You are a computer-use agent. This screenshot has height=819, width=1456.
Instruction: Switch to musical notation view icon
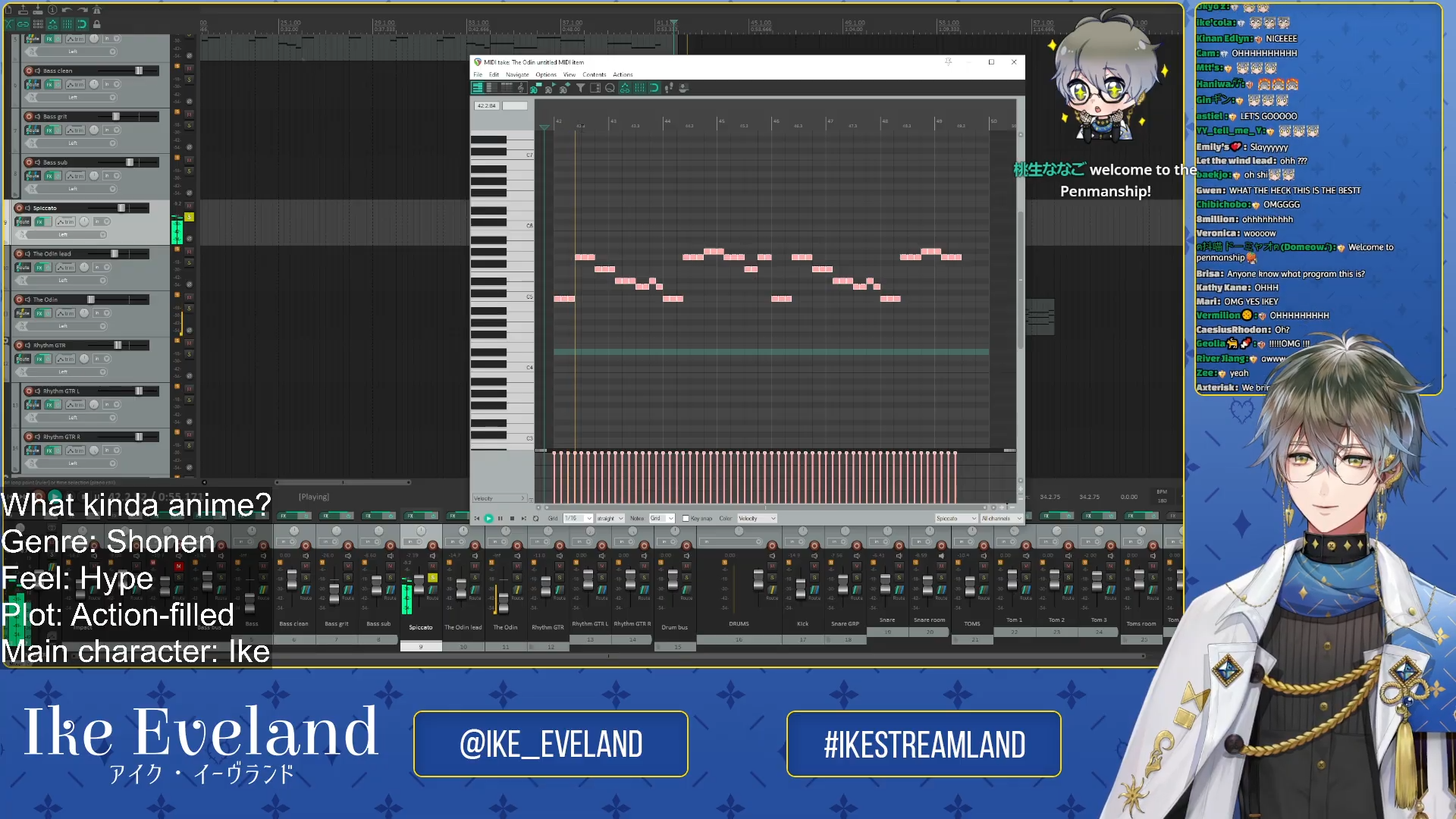coord(520,88)
